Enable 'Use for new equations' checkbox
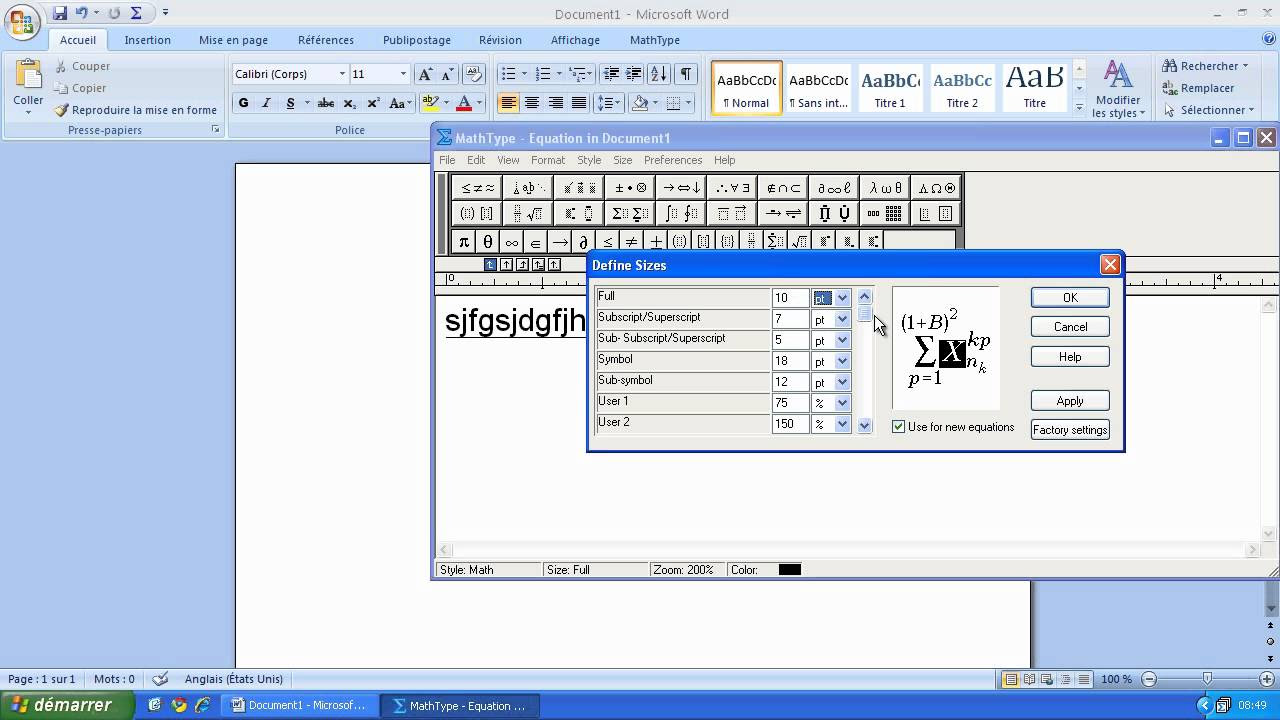Screen dimensions: 1280x720 898,426
